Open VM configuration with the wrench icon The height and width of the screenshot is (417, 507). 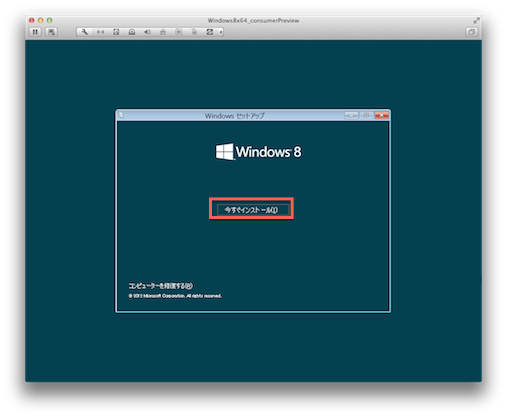pyautogui.click(x=84, y=32)
